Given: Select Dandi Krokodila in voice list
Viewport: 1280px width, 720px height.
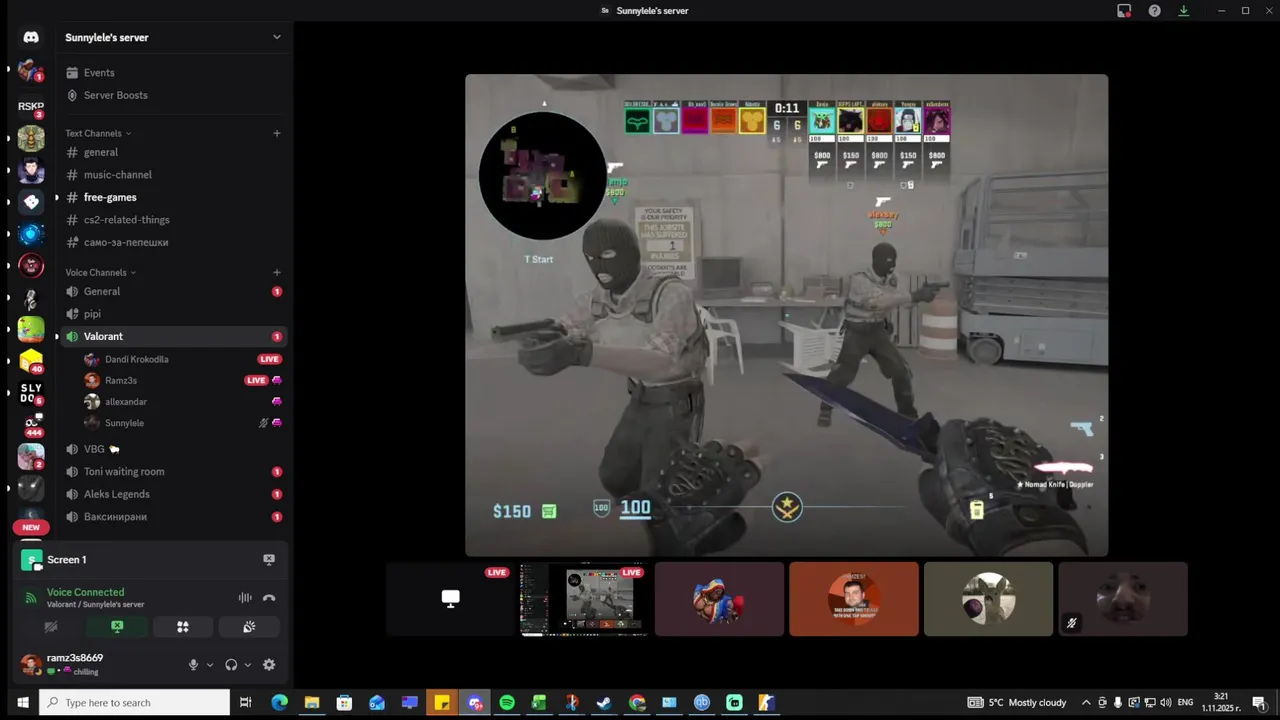Looking at the screenshot, I should [184, 359].
